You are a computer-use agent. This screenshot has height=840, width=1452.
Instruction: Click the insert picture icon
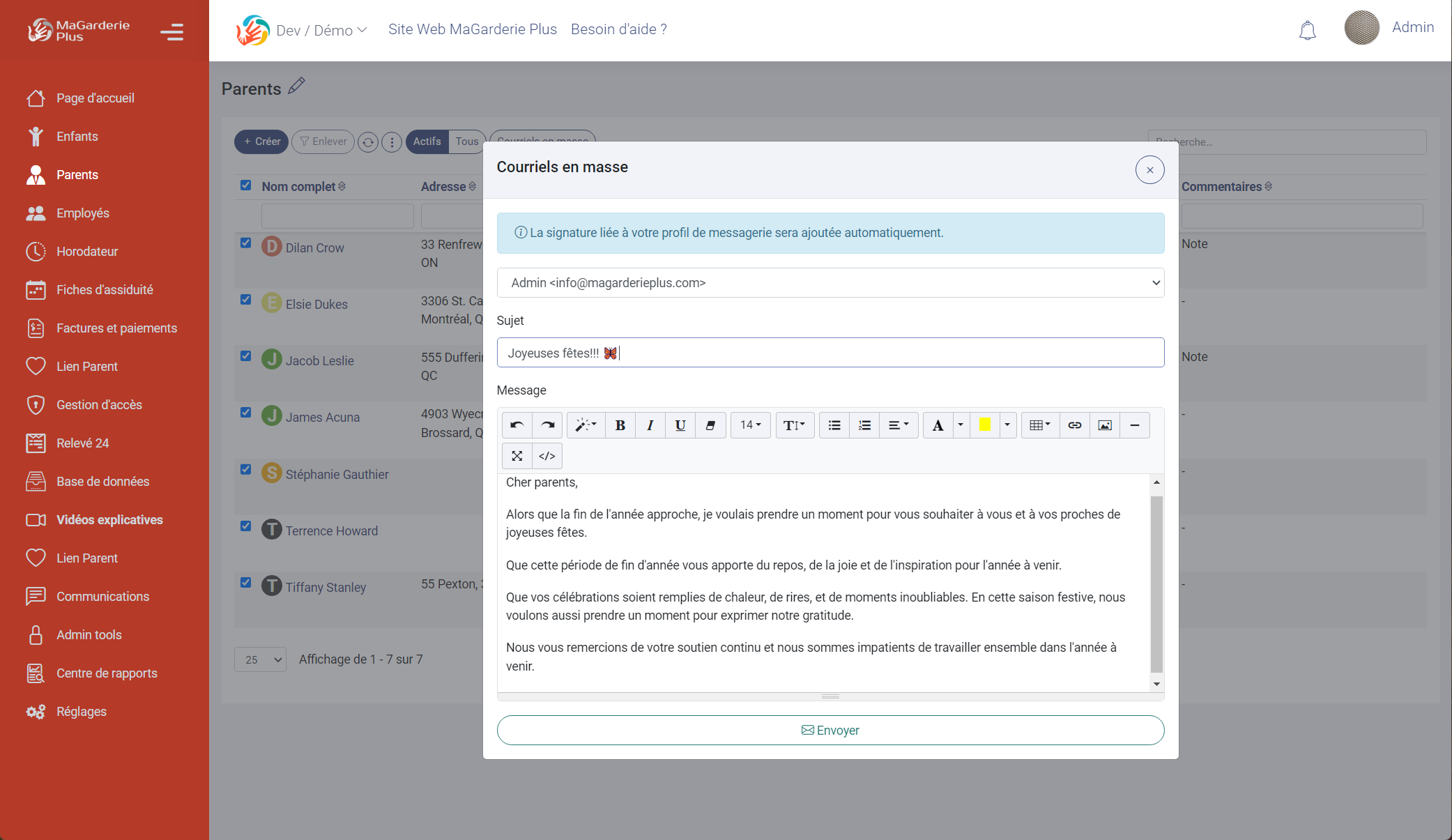pos(1104,425)
